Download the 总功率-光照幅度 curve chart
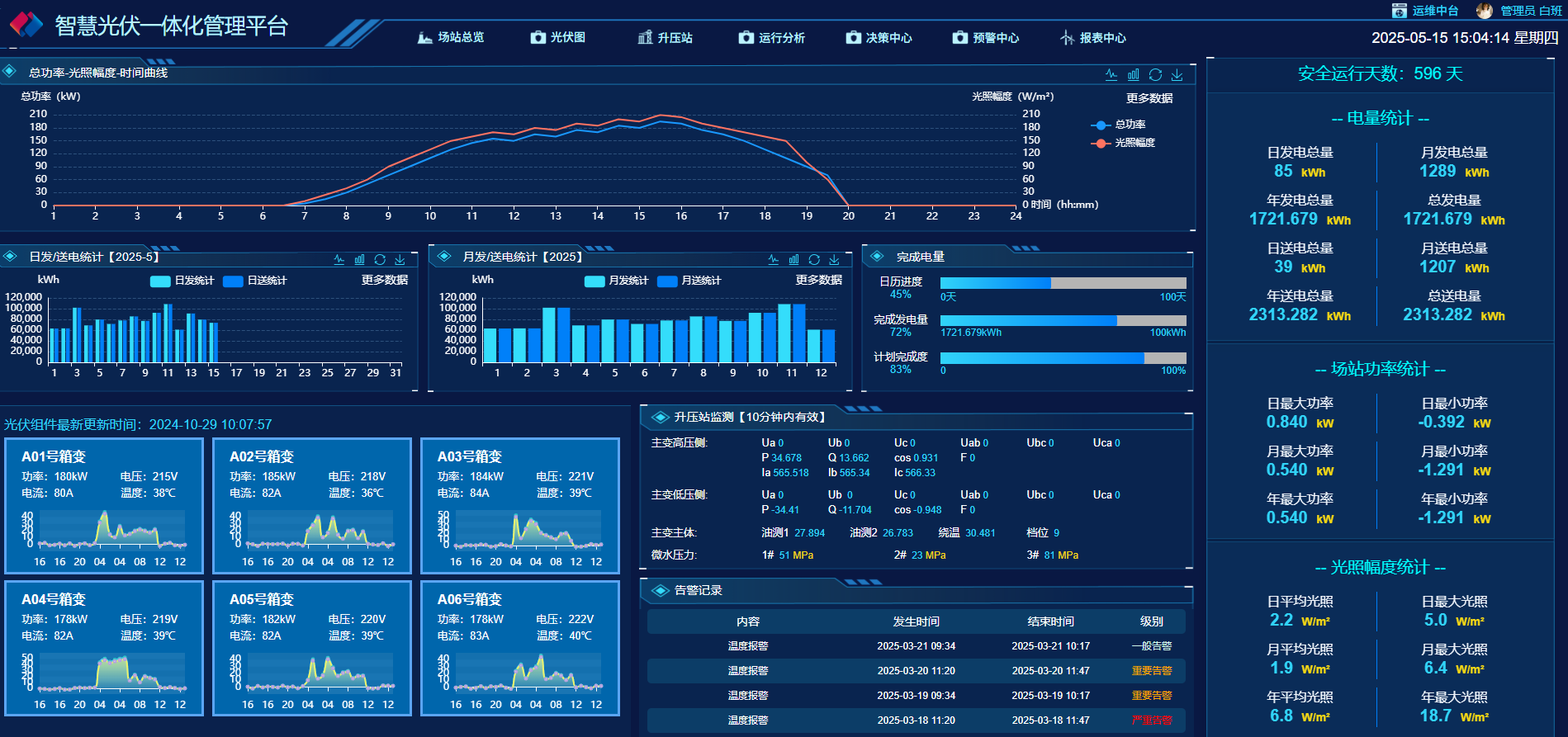 tap(1177, 74)
